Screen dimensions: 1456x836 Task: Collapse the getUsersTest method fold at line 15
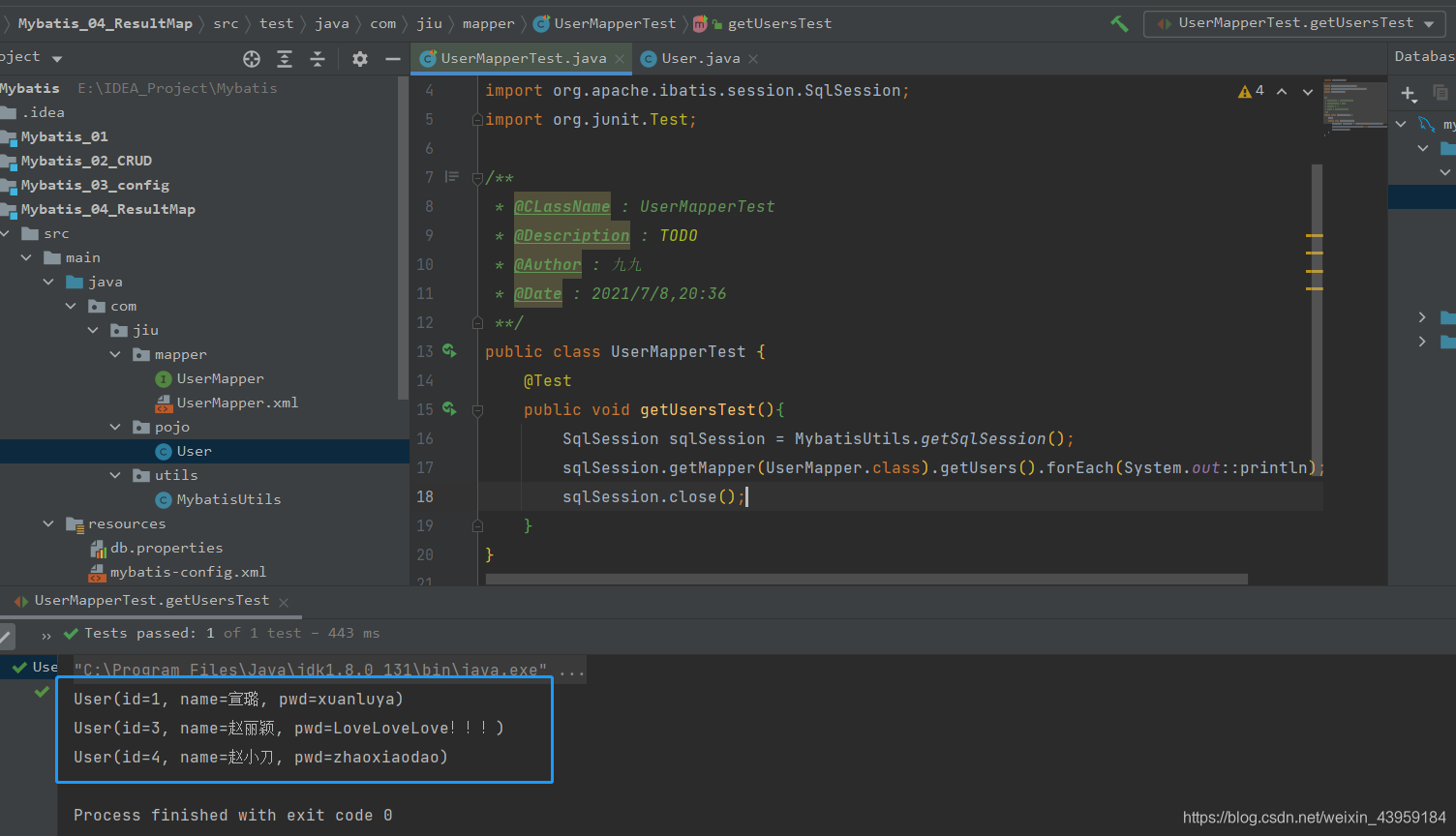point(477,410)
